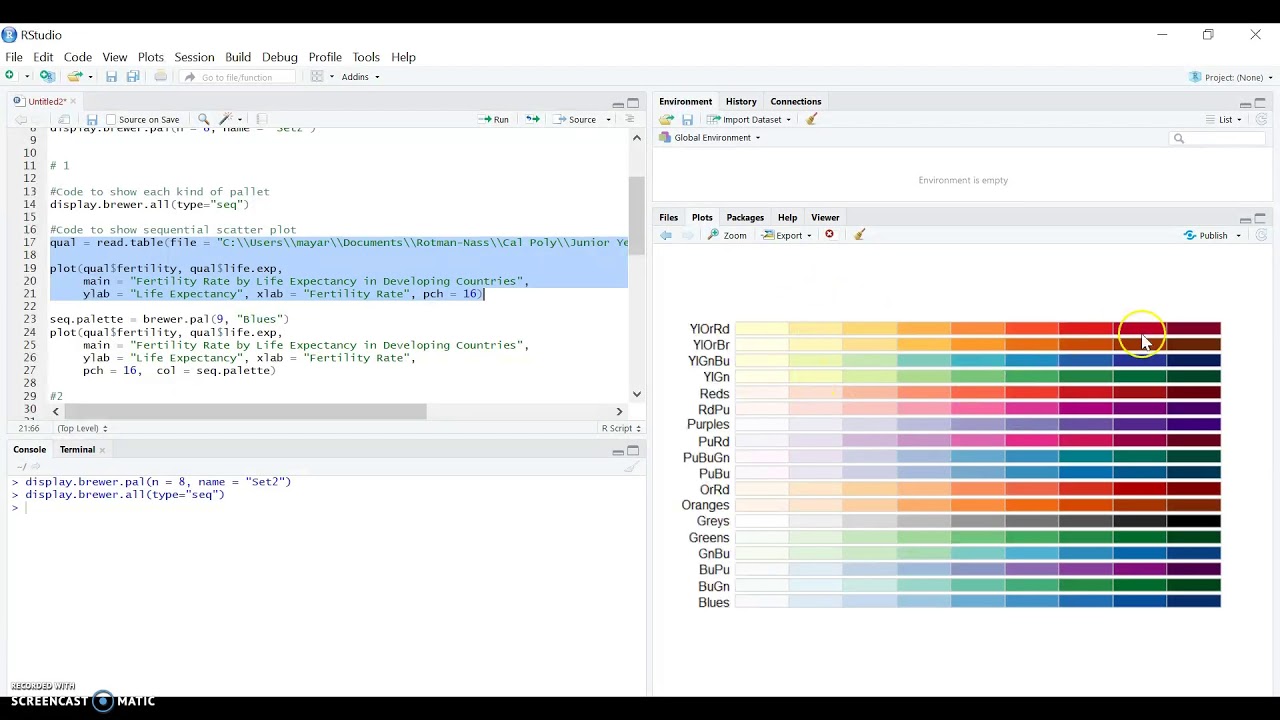The height and width of the screenshot is (720, 1280).
Task: Open the Source options dropdown arrow
Action: pos(608,120)
